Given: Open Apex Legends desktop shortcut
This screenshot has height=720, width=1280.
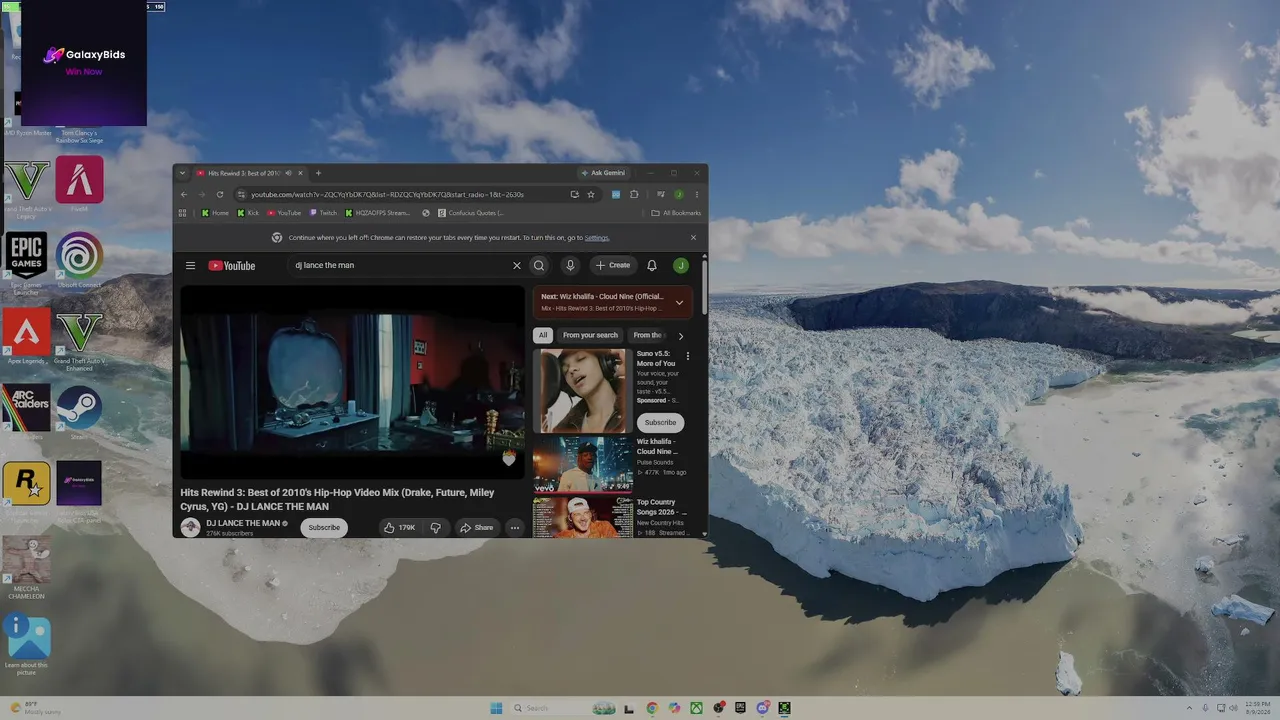Looking at the screenshot, I should point(26,336).
